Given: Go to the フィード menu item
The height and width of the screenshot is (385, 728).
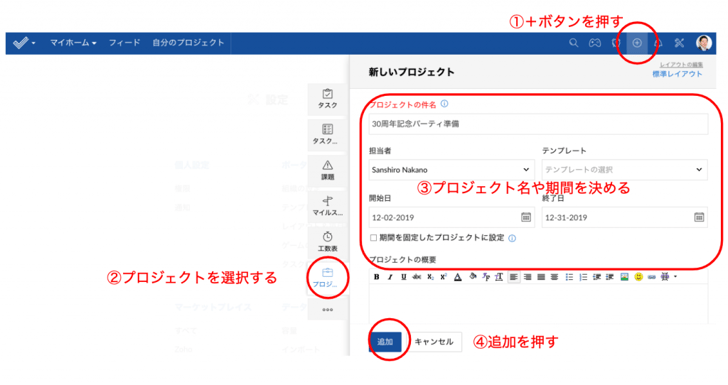Looking at the screenshot, I should coord(124,43).
